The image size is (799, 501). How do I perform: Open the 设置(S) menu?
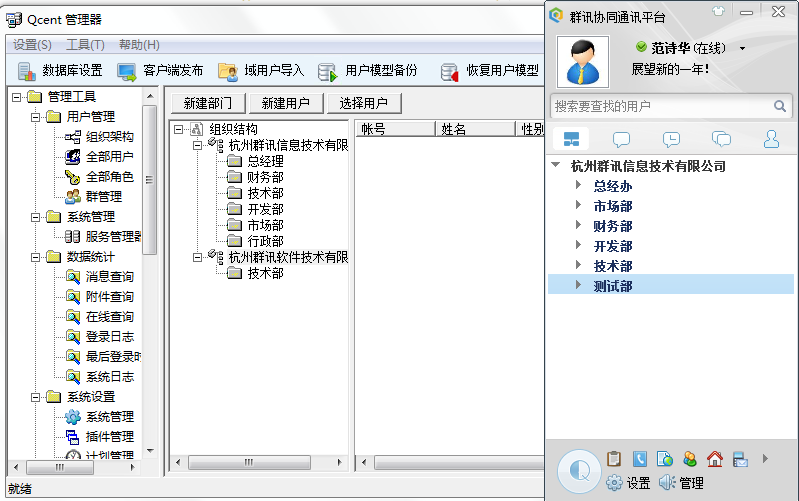click(32, 45)
